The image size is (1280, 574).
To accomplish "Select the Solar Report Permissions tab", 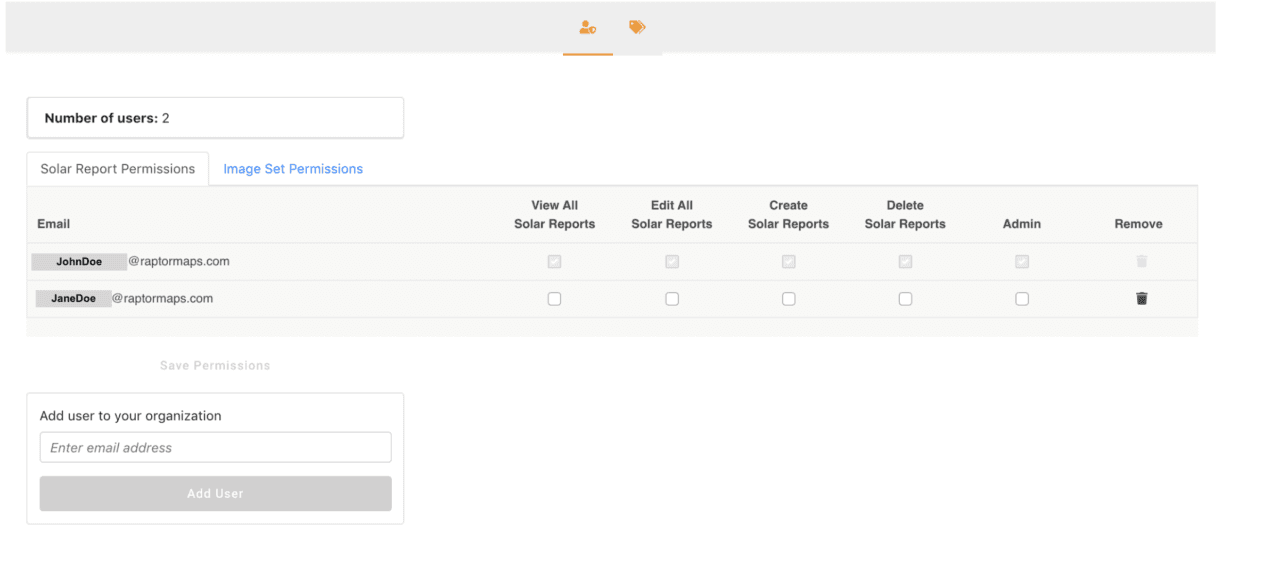I will pos(118,169).
